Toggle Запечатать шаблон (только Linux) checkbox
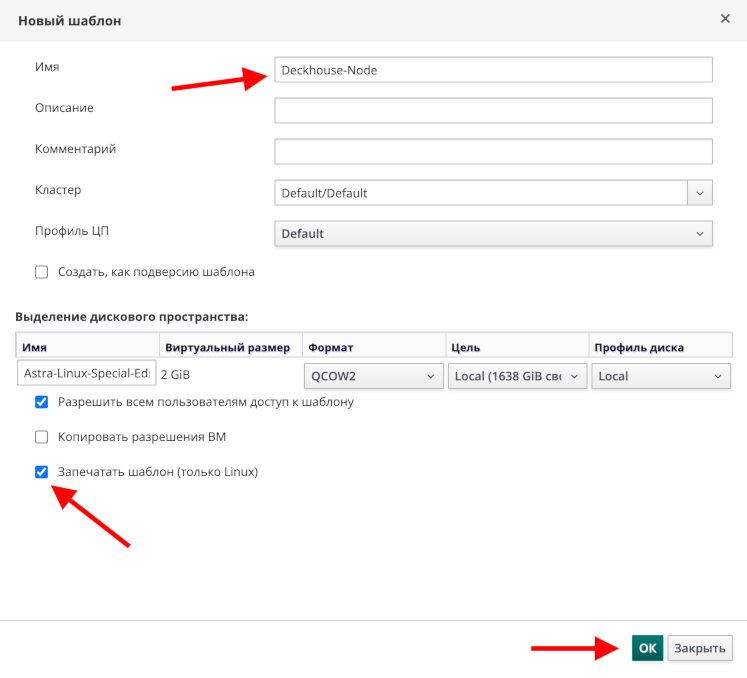 42,472
